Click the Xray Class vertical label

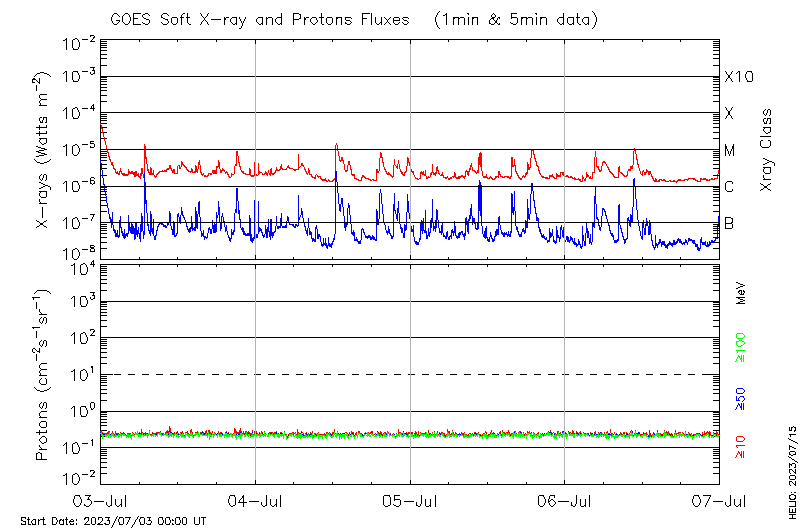(x=766, y=150)
